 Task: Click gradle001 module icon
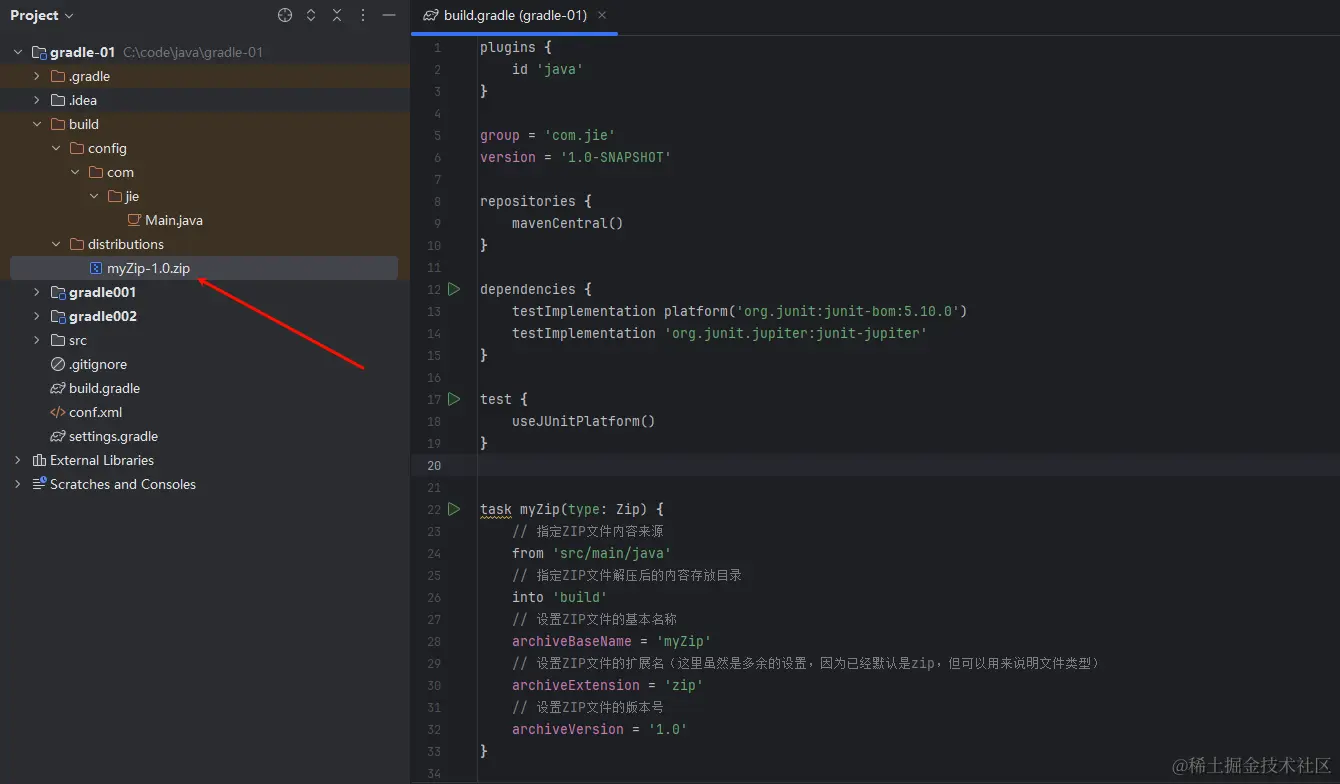coord(58,292)
